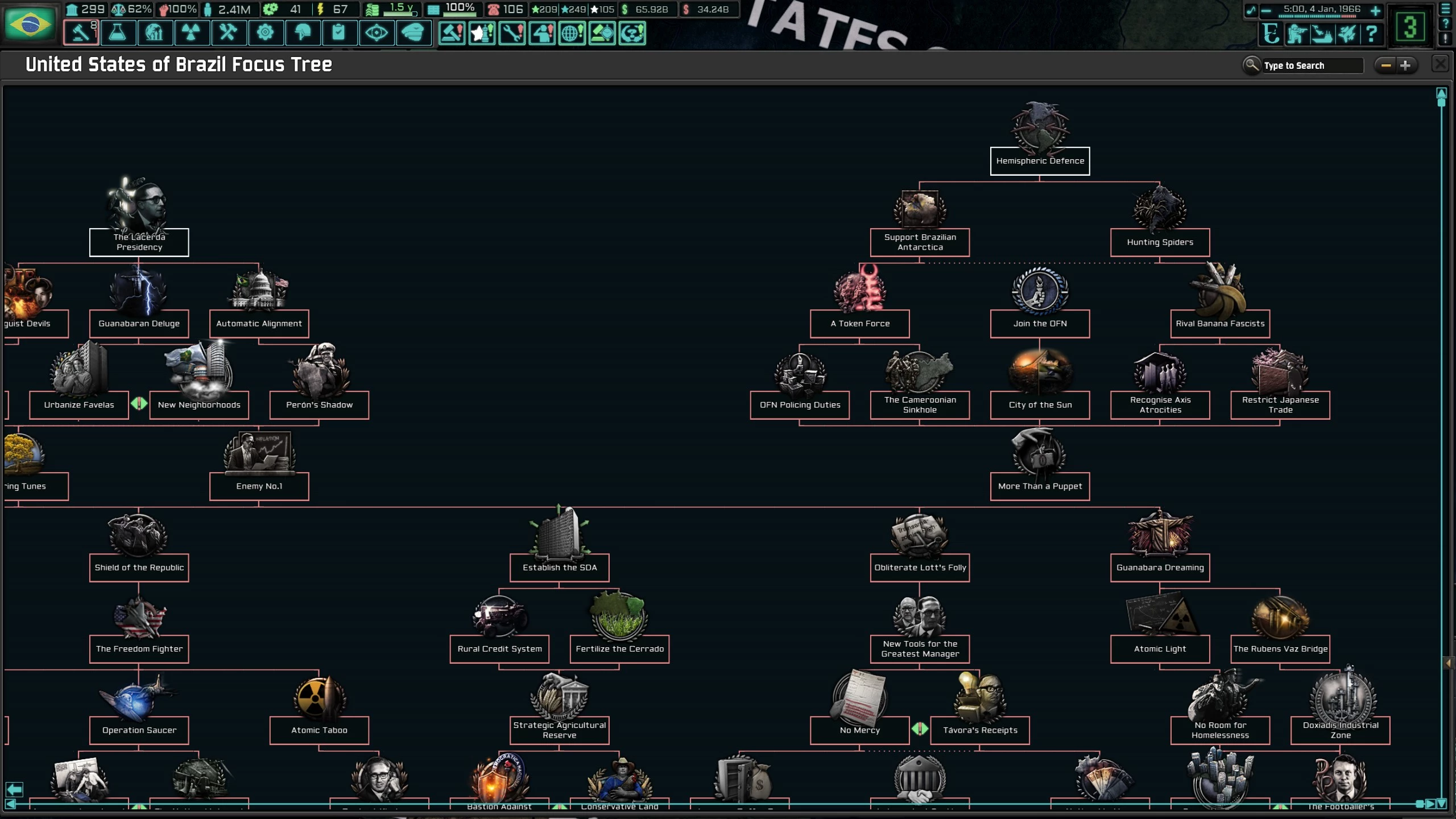The image size is (1456, 819).
Task: Click the exclamation alerts icon at far right
Action: 1445,38
